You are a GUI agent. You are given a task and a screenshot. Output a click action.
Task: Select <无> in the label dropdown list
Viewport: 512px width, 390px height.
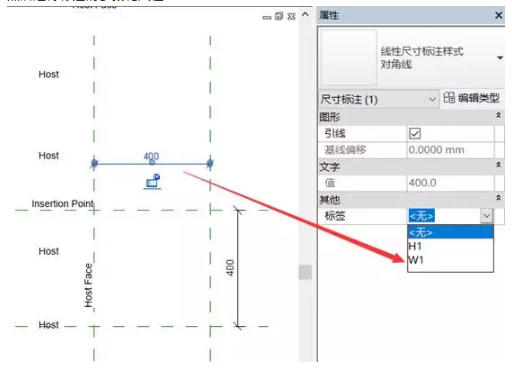[x=450, y=232]
